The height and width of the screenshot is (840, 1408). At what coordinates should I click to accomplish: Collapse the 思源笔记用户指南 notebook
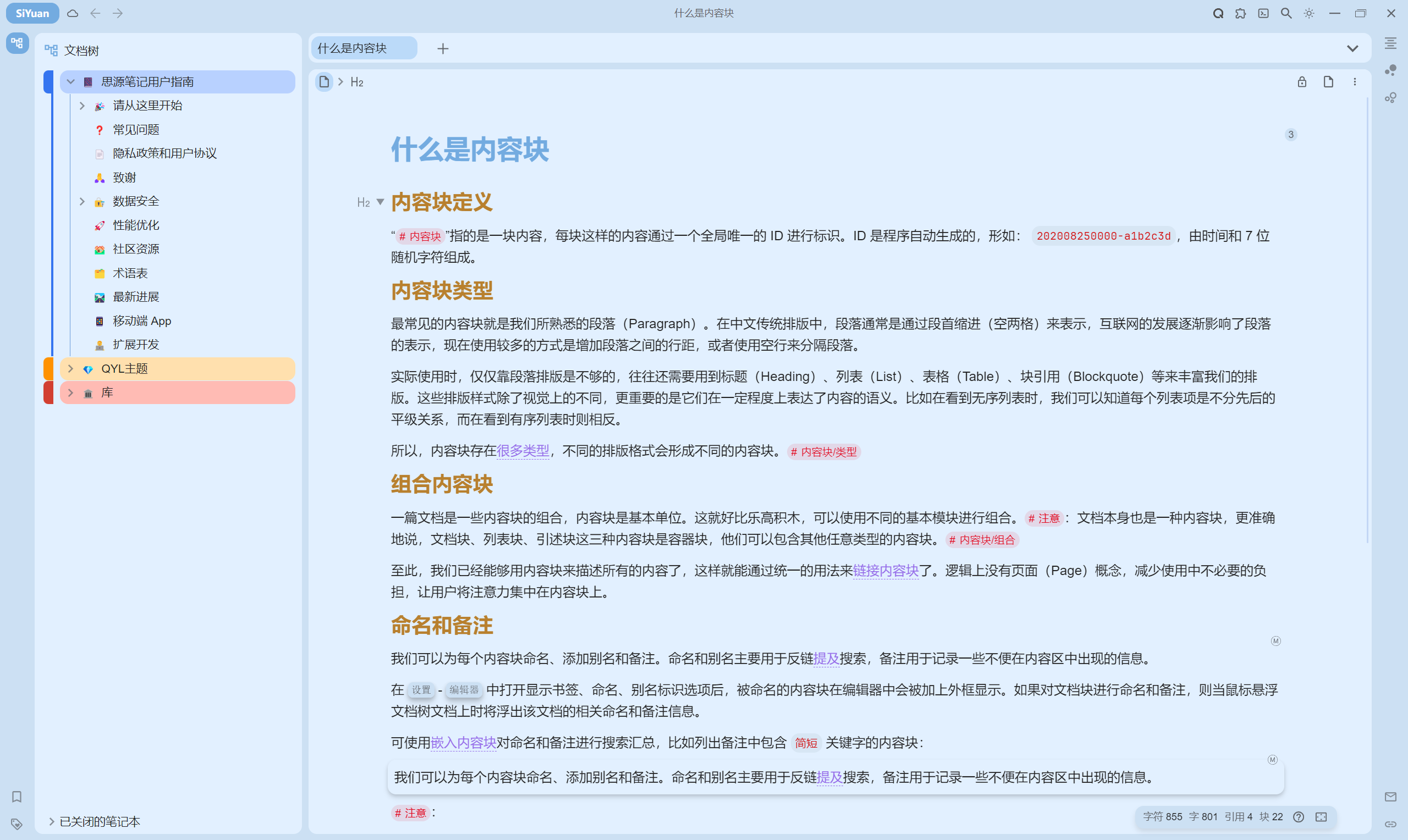click(71, 82)
